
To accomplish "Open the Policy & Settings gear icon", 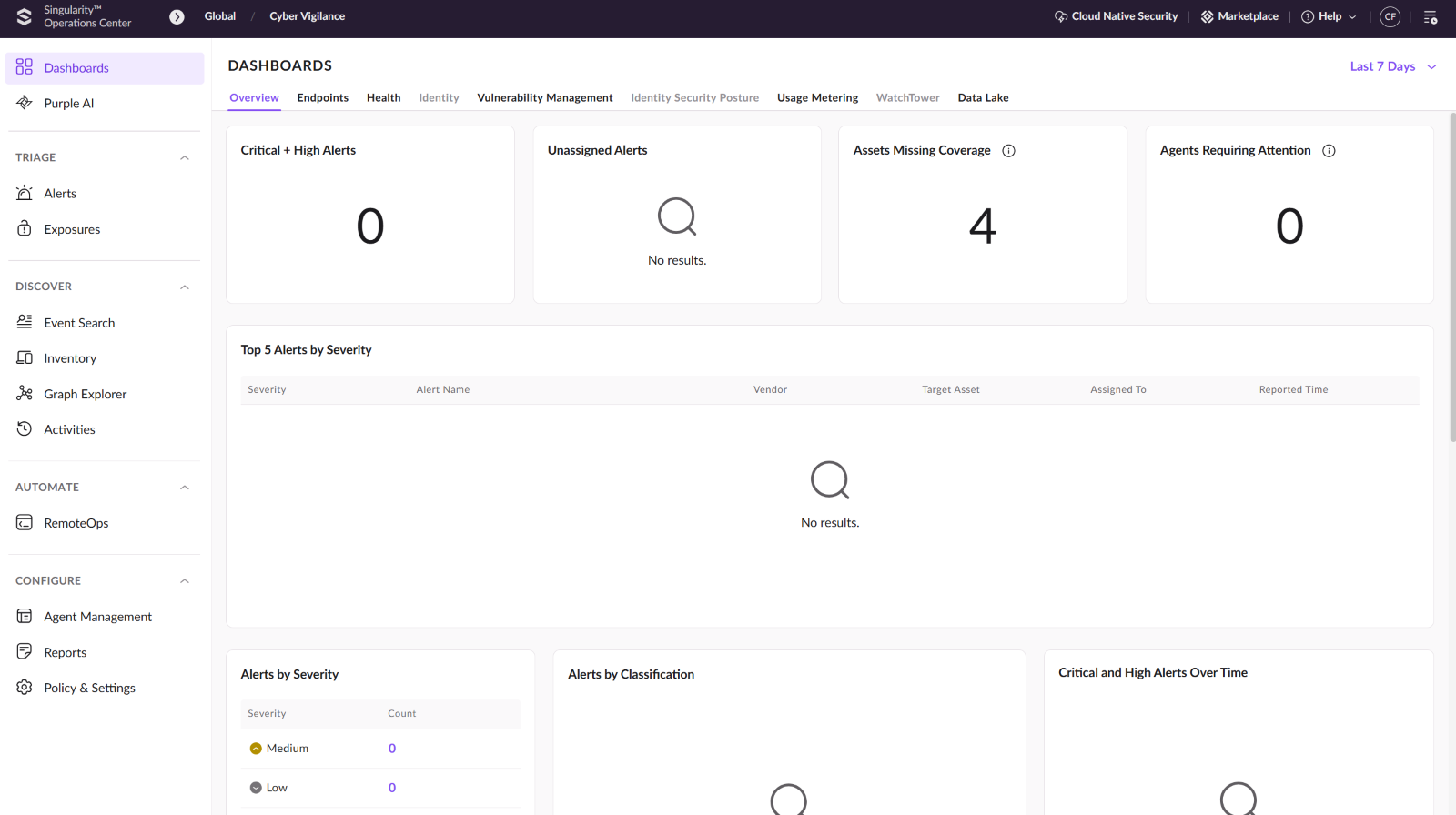I will [25, 687].
